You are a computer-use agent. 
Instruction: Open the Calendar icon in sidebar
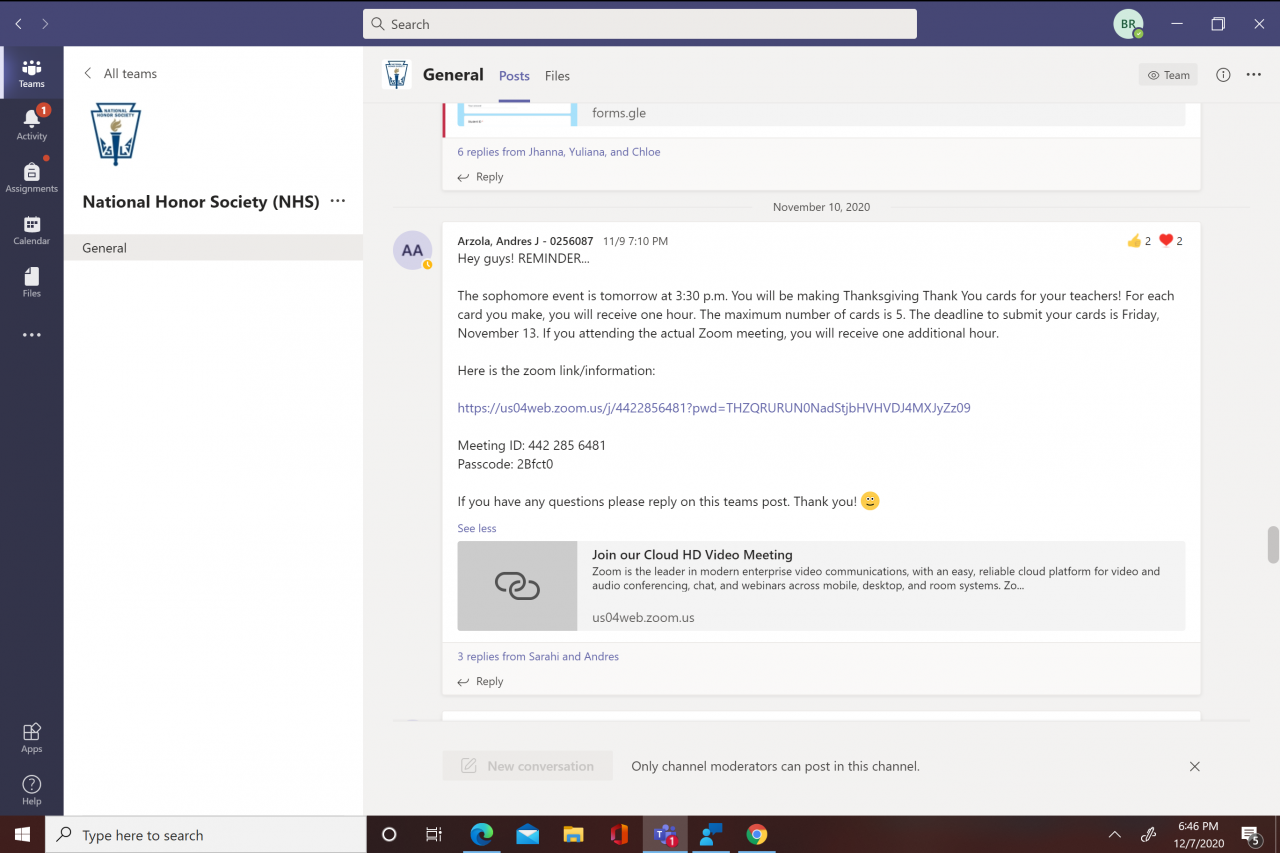click(31, 229)
